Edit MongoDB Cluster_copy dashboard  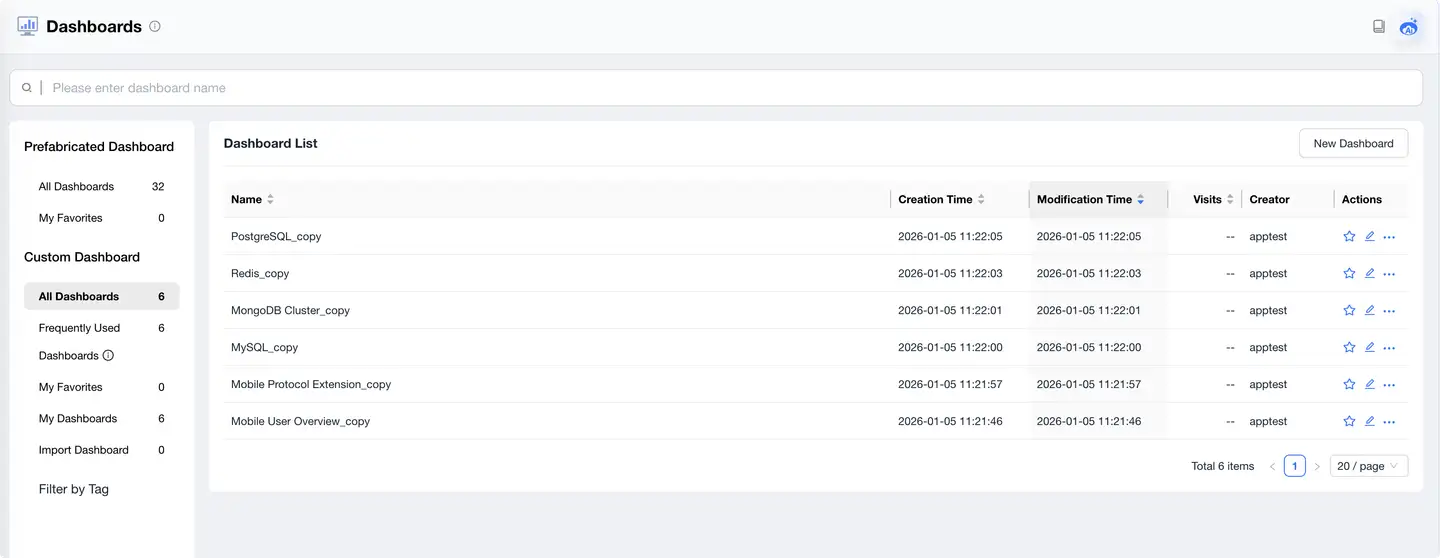click(x=1370, y=311)
